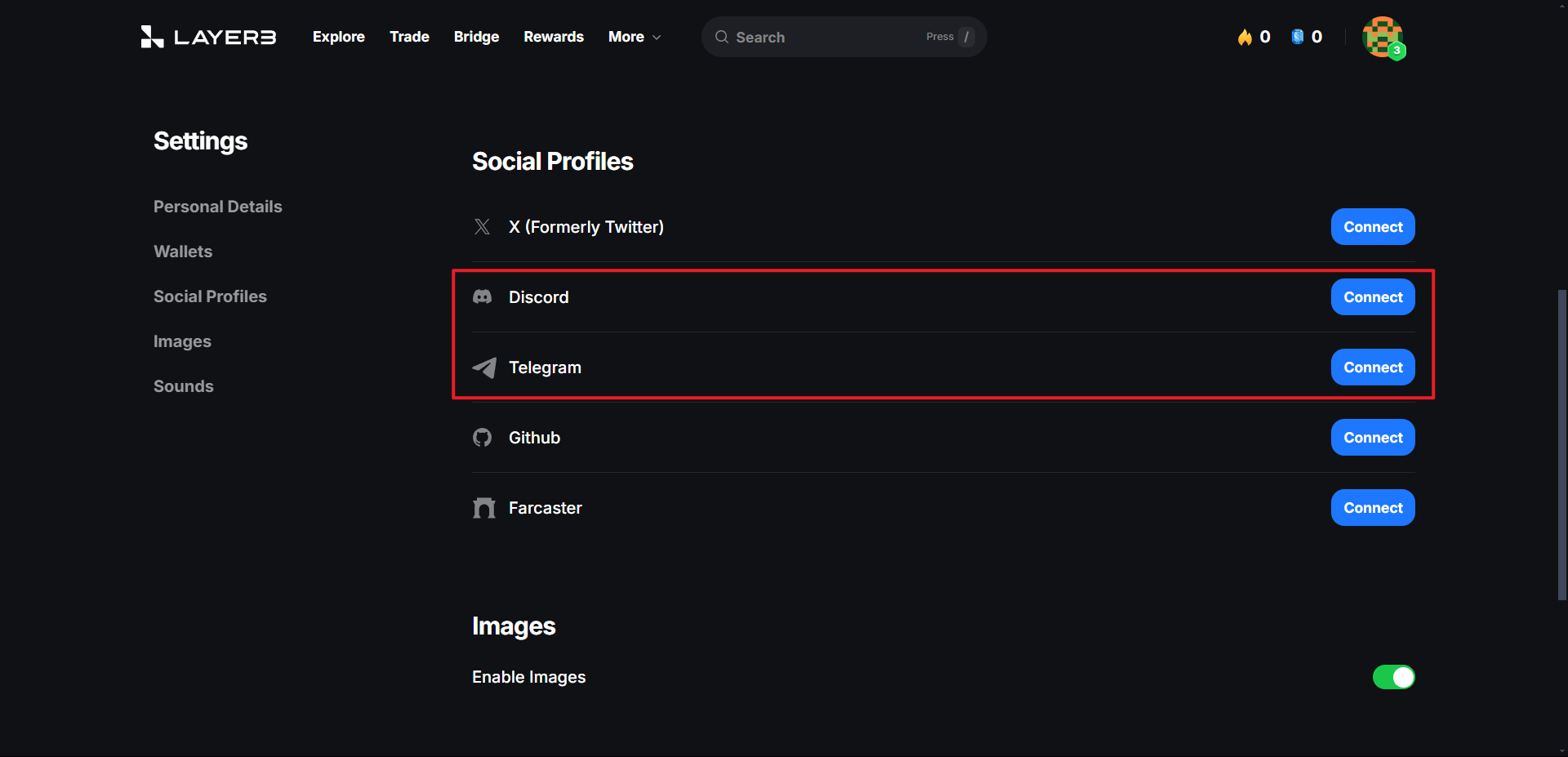1568x757 pixels.
Task: Click the Discord label text
Action: pyautogui.click(x=539, y=297)
